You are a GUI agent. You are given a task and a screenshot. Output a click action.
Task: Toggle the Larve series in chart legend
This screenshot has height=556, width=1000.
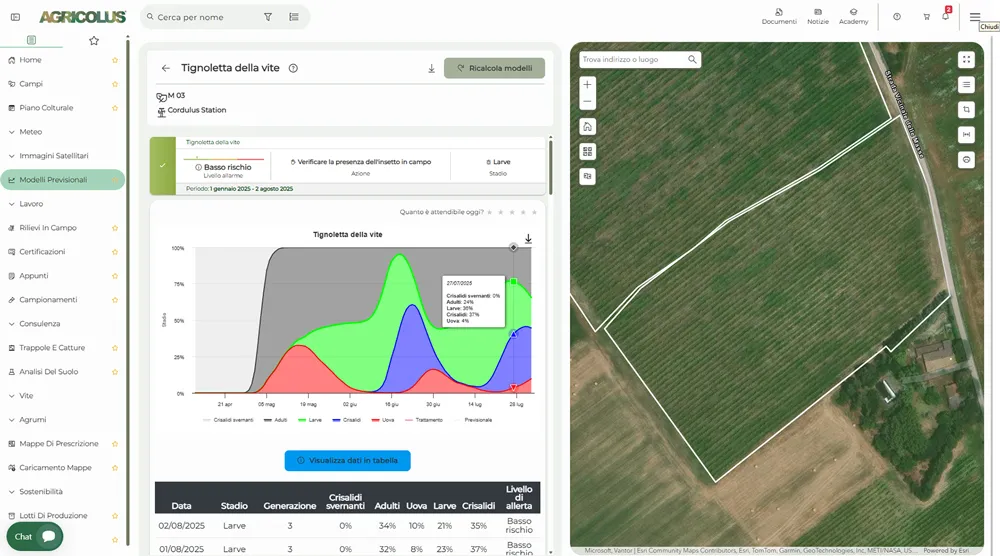point(309,420)
